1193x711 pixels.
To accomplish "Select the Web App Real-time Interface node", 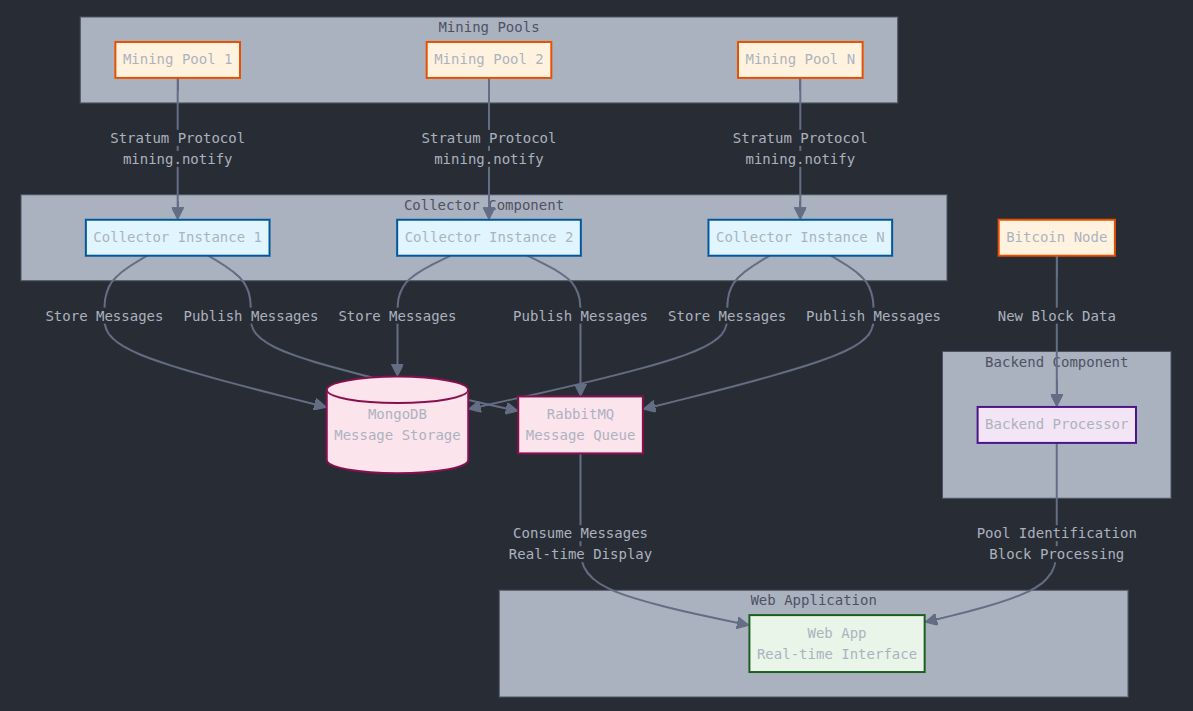I will tap(836, 644).
